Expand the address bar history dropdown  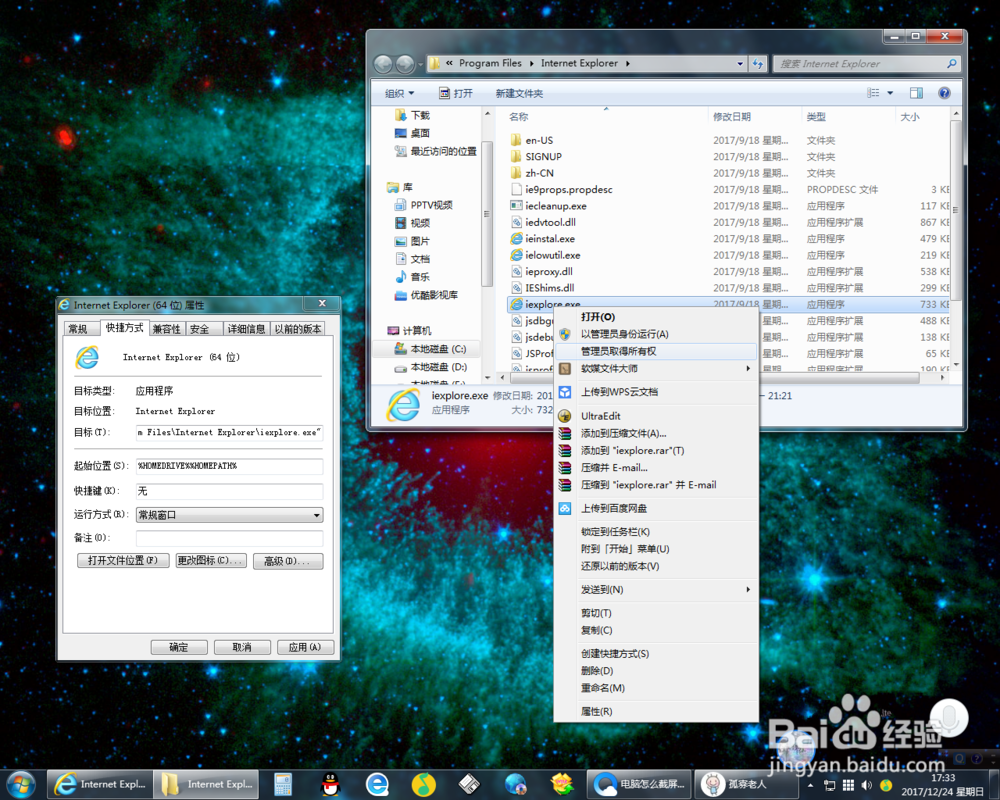click(740, 64)
